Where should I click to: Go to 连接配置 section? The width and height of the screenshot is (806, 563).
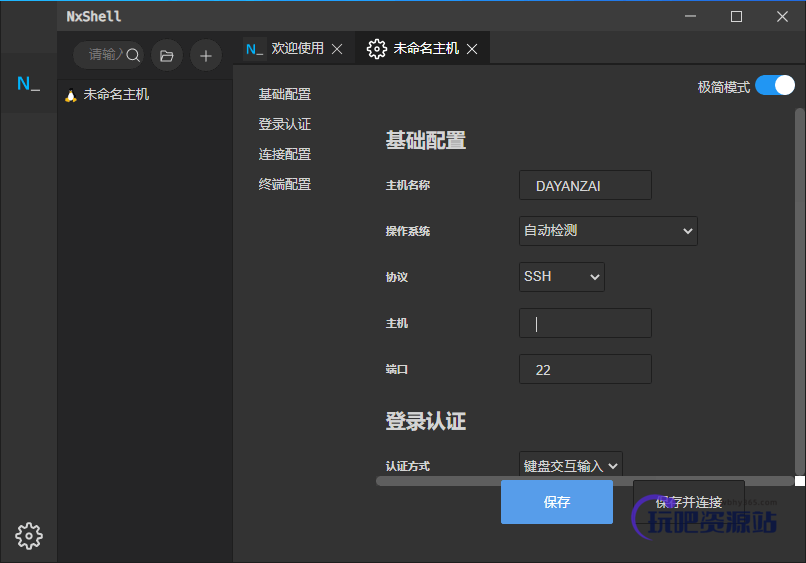[285, 154]
